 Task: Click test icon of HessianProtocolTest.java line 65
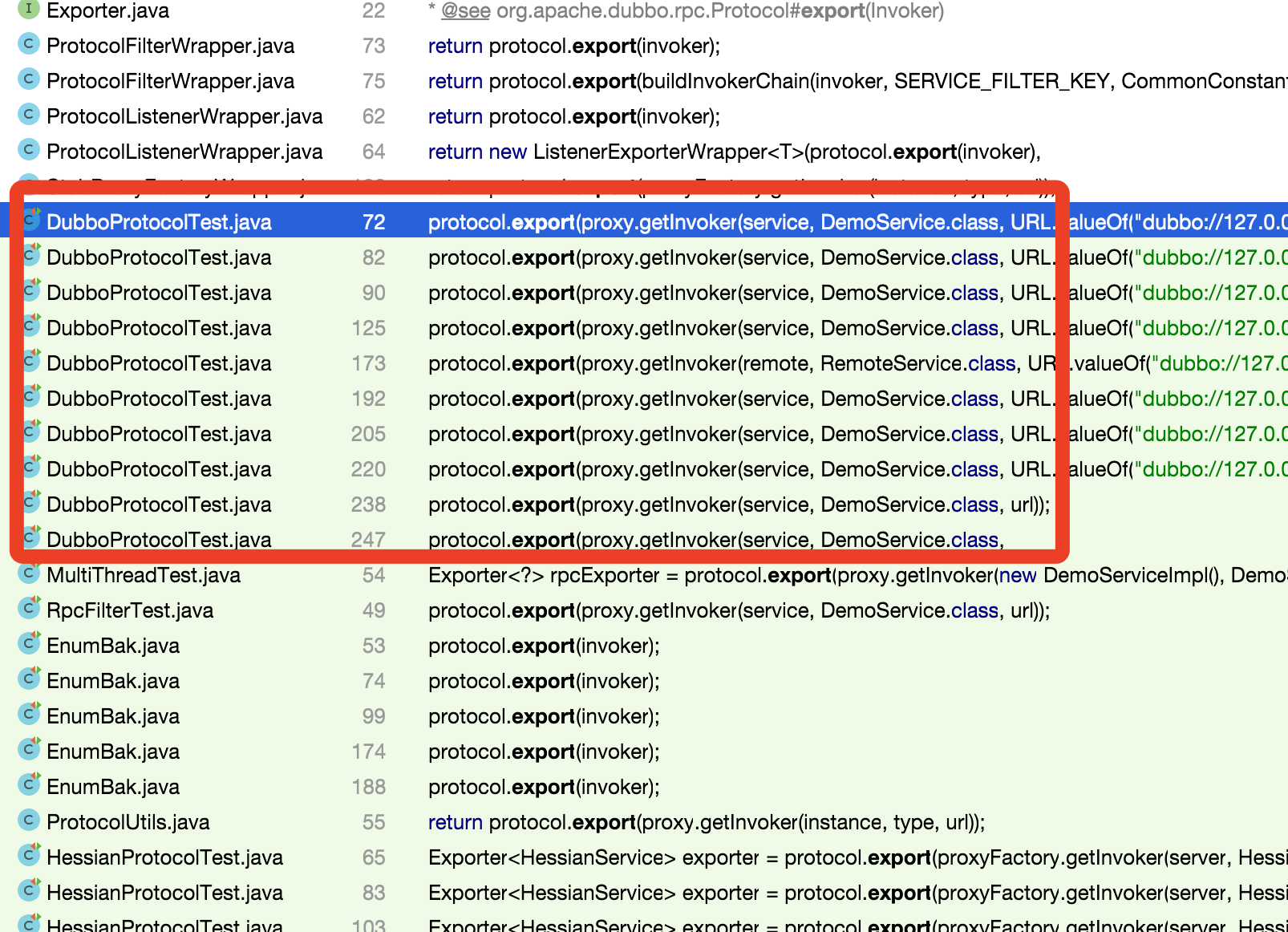tap(30, 856)
